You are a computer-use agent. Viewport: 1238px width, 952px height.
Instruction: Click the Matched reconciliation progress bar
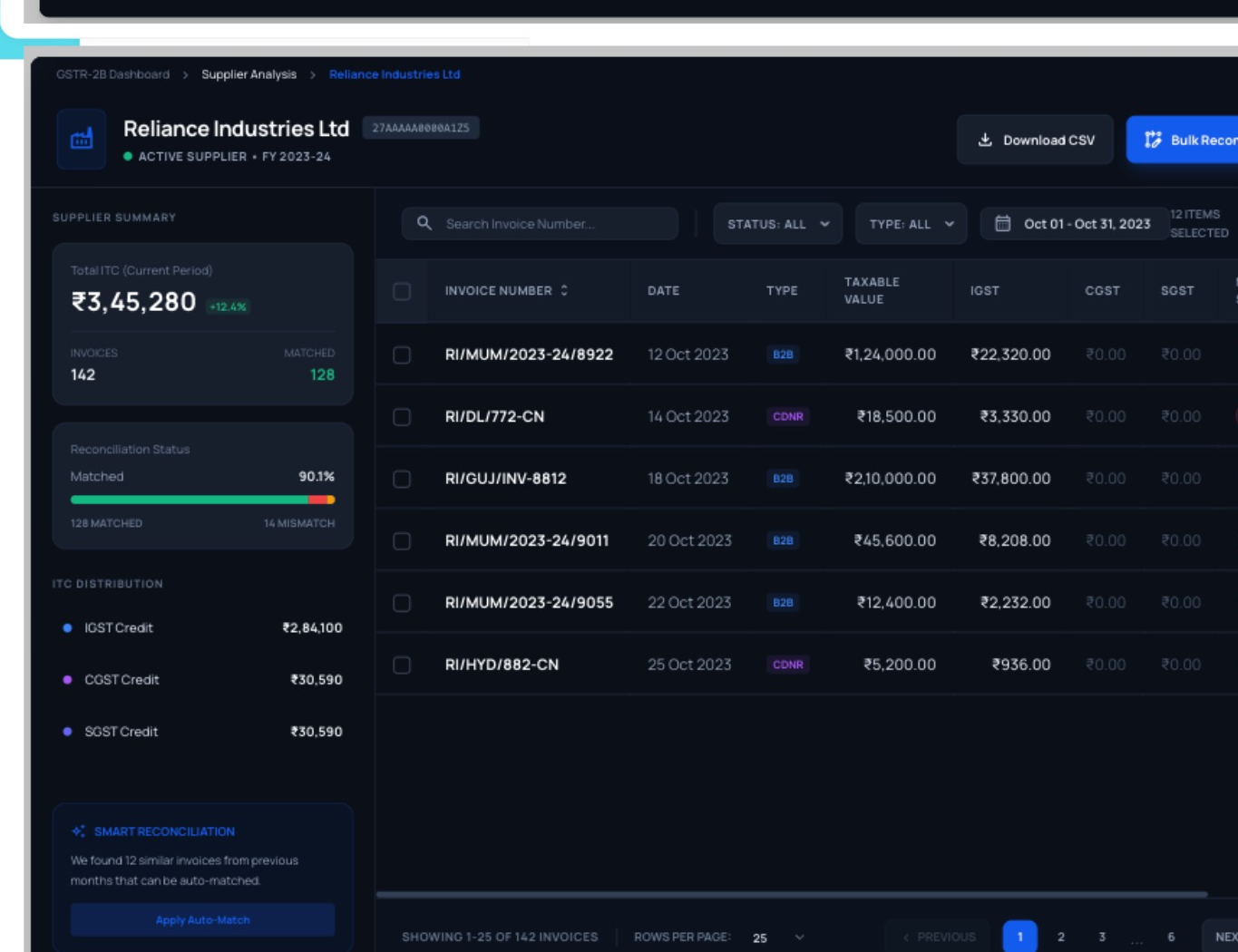coord(202,500)
